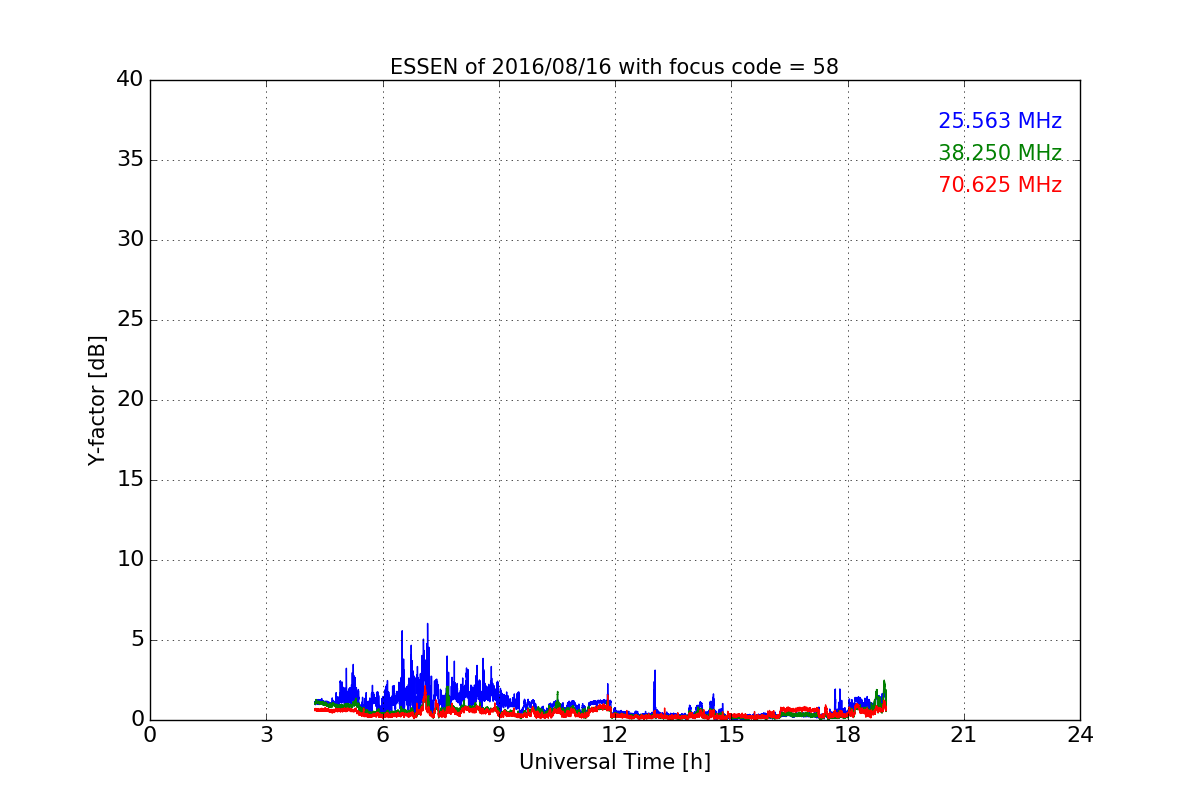This screenshot has width=1200, height=800.
Task: Click the Universal Time [h] axis label
Action: (615, 762)
